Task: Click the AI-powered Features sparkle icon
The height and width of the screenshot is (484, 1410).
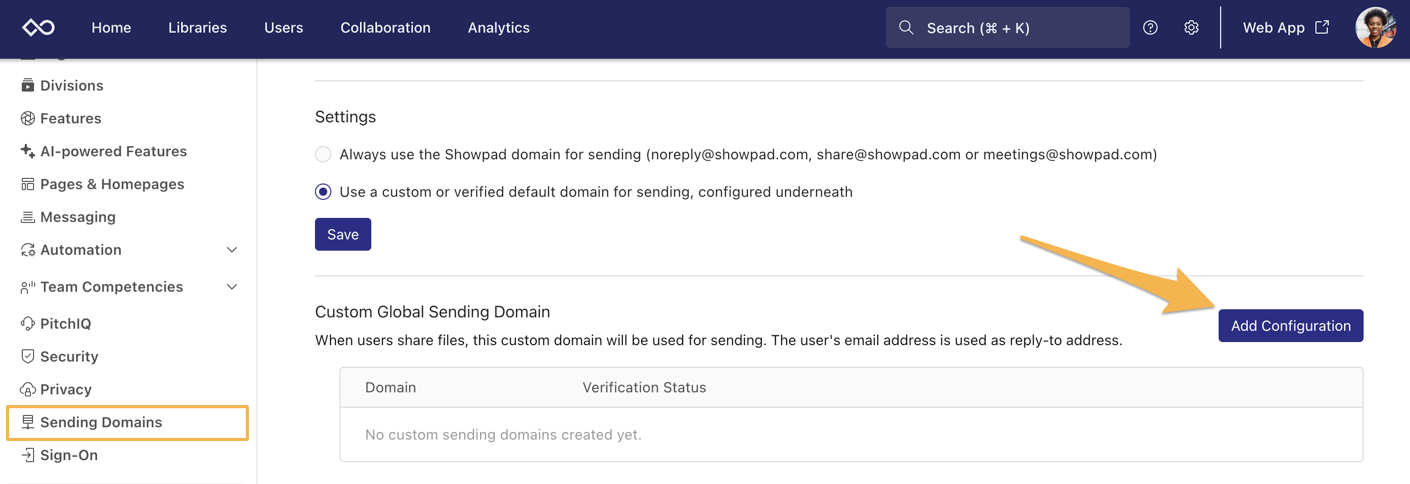Action: tap(27, 151)
